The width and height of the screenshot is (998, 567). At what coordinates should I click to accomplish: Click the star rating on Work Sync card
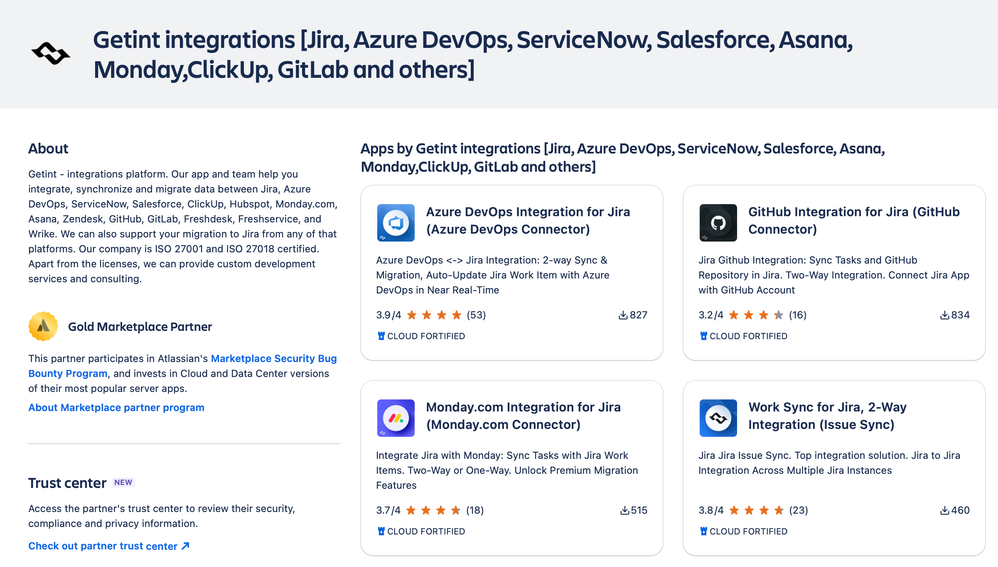756,510
